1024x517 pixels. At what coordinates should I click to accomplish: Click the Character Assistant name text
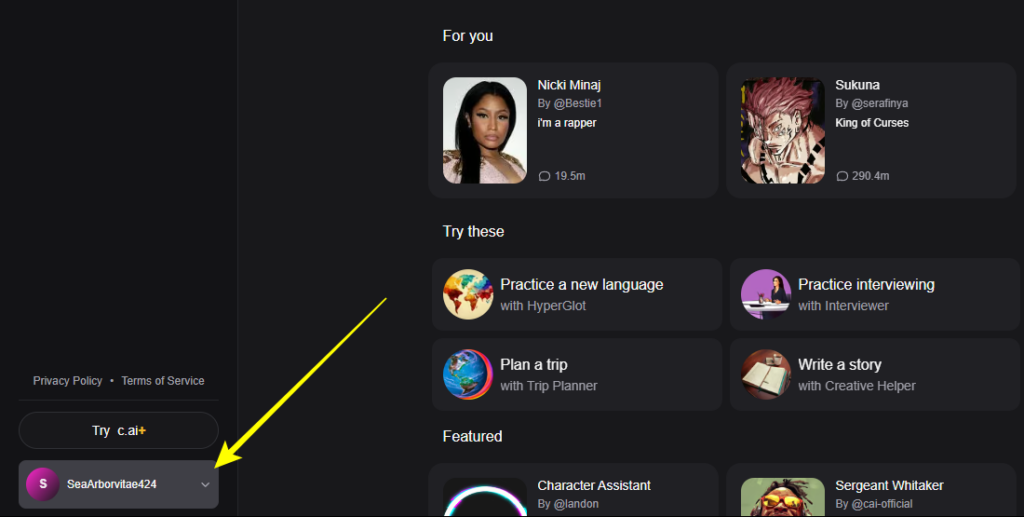coord(594,486)
